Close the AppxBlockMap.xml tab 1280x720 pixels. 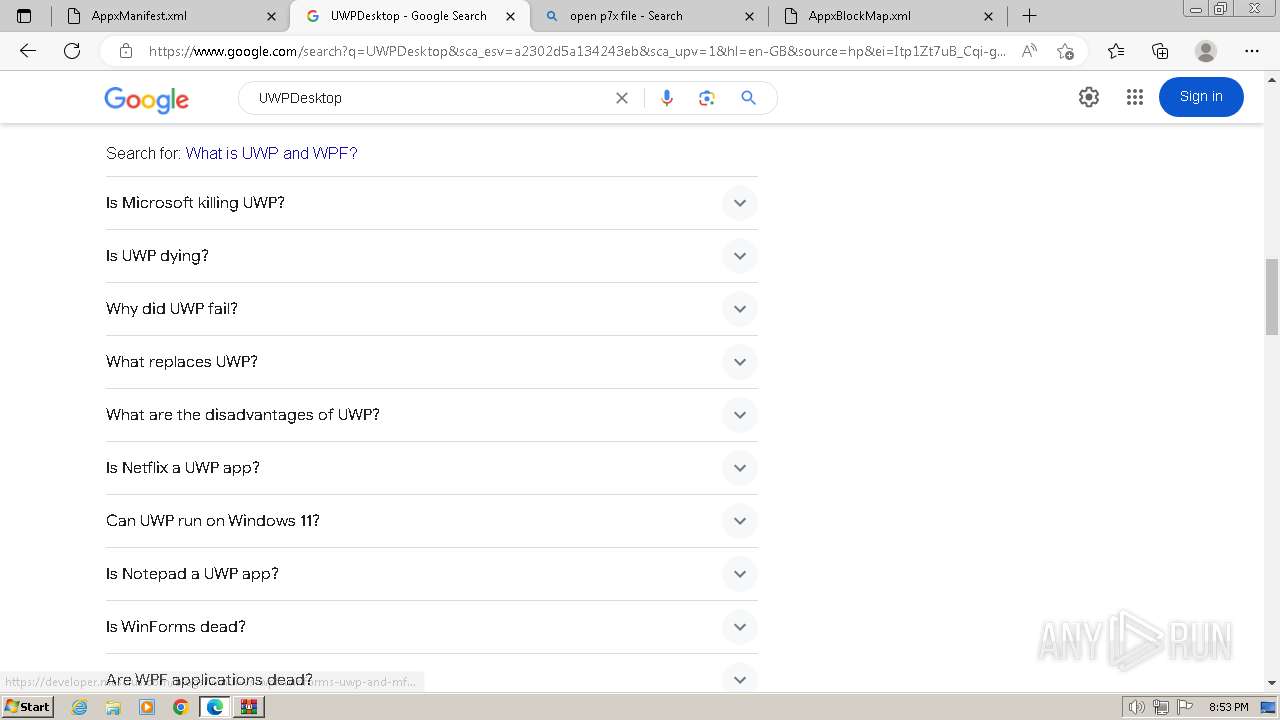pyautogui.click(x=989, y=16)
